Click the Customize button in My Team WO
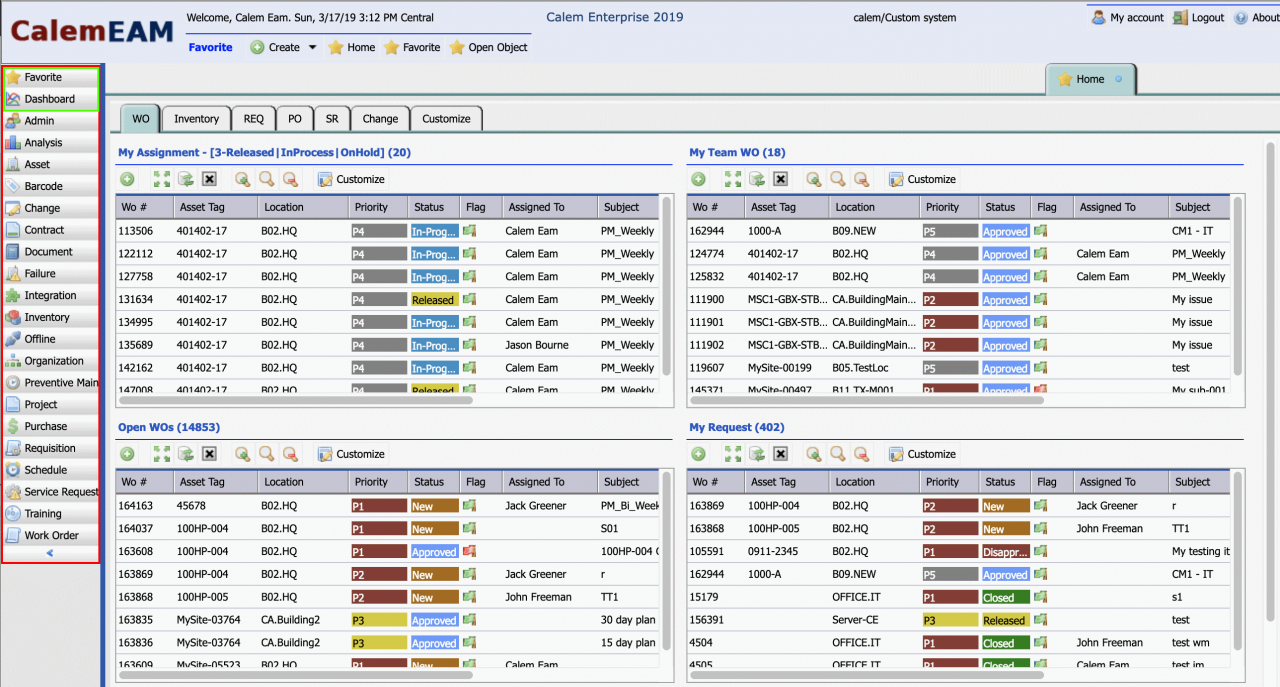The image size is (1280, 687). (x=922, y=179)
